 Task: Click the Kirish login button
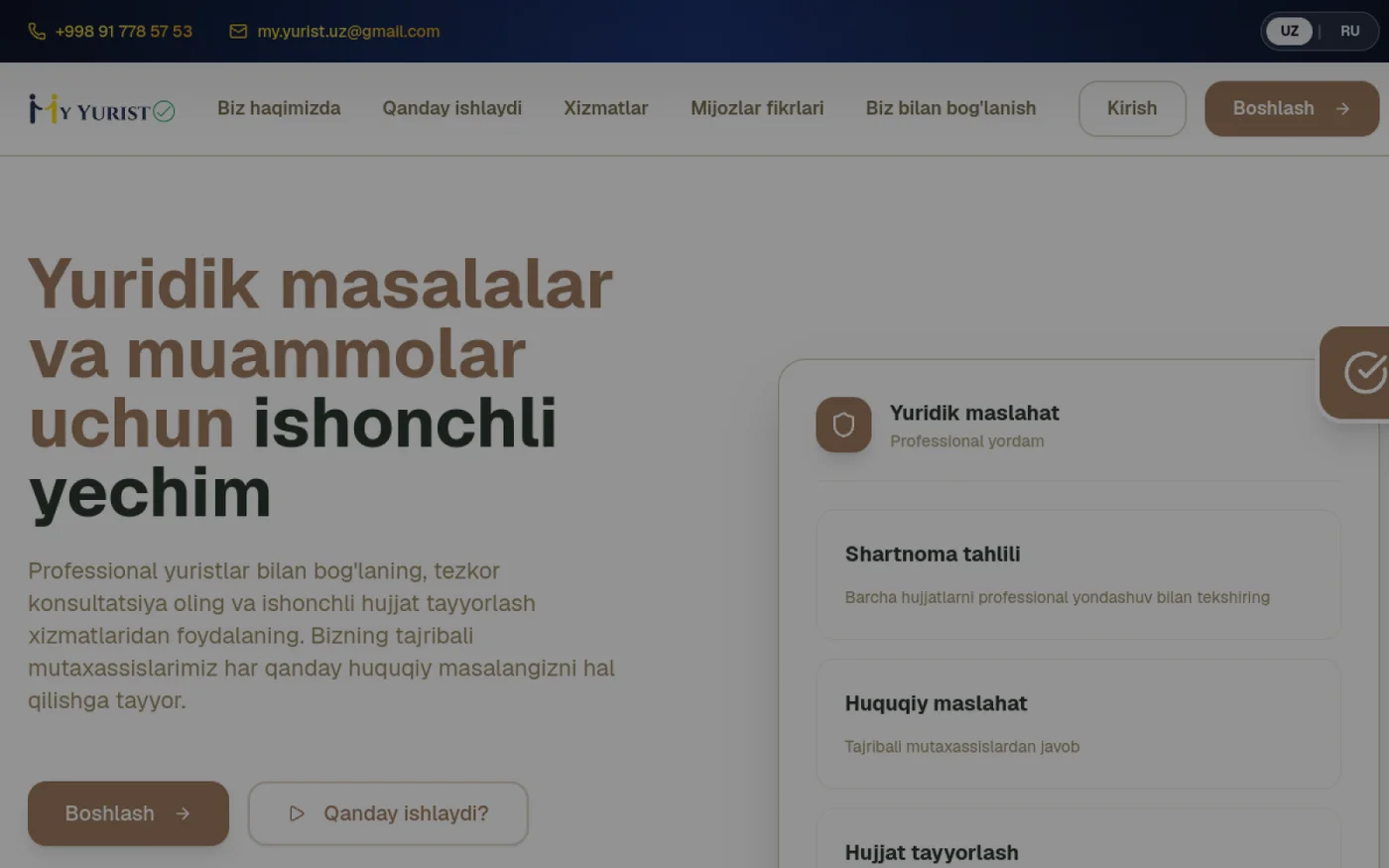tap(1132, 109)
